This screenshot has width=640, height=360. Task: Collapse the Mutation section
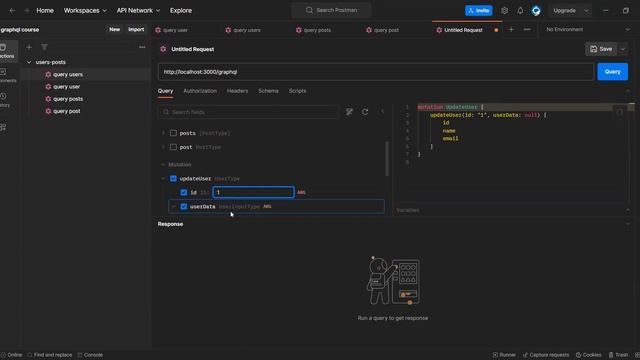click(x=163, y=164)
